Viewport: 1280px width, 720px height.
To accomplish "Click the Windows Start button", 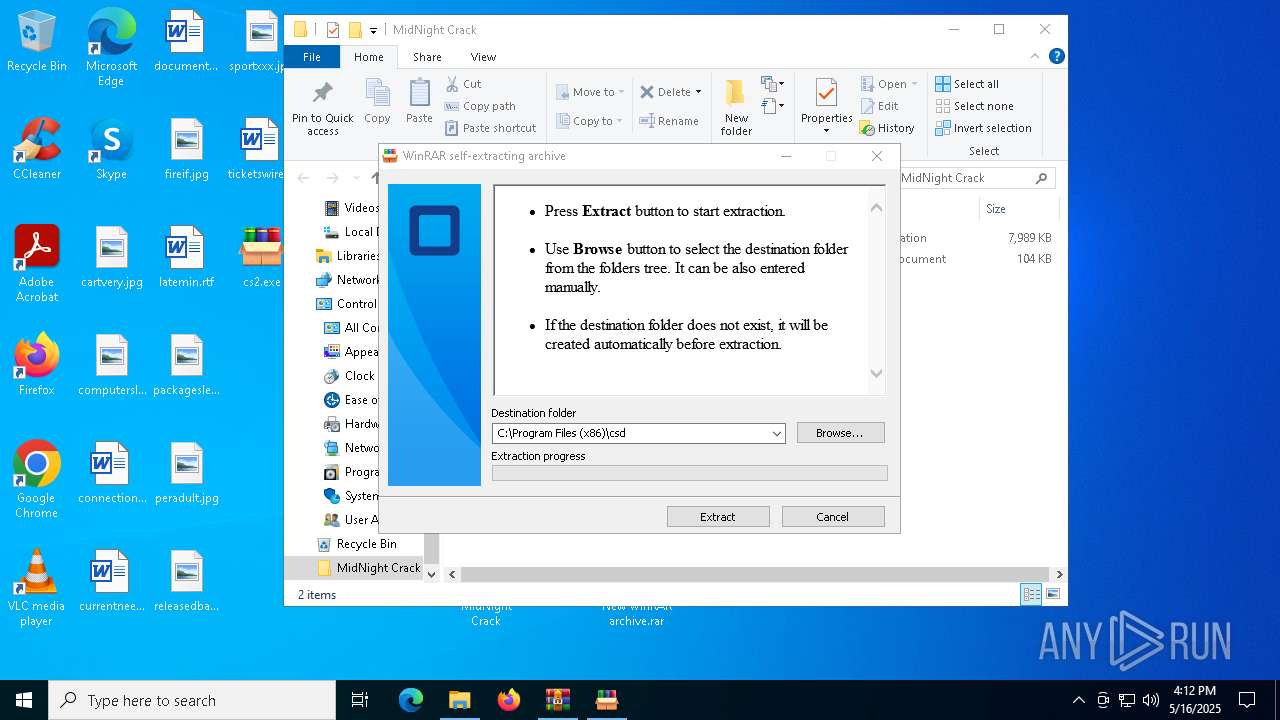I will pos(24,700).
